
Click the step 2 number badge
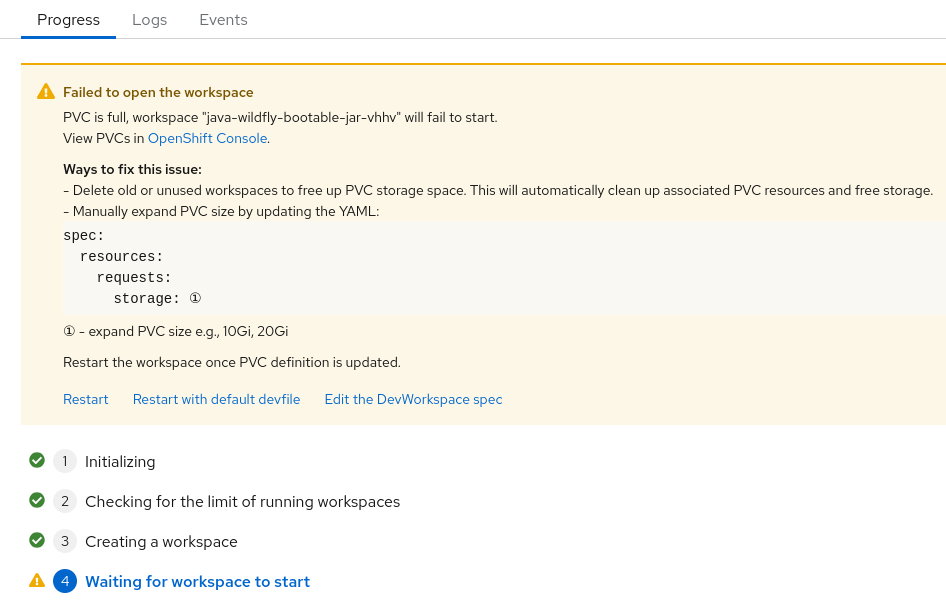click(65, 501)
